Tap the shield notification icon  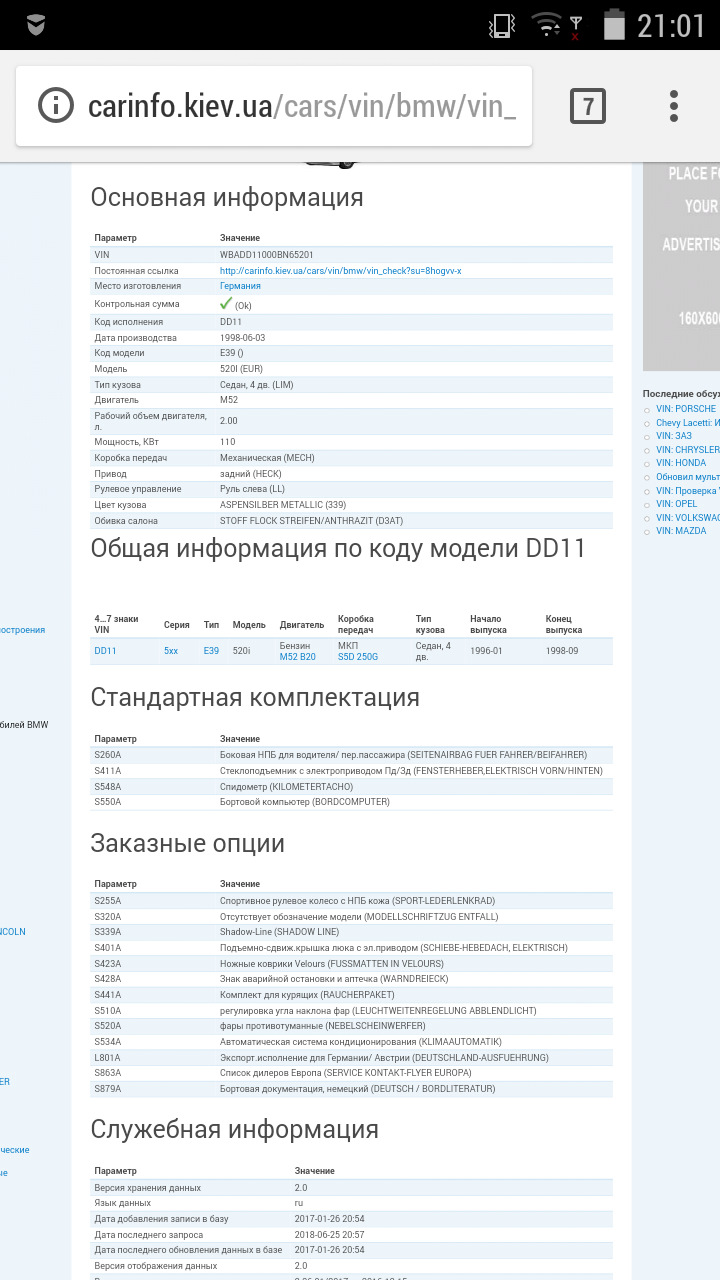click(36, 25)
